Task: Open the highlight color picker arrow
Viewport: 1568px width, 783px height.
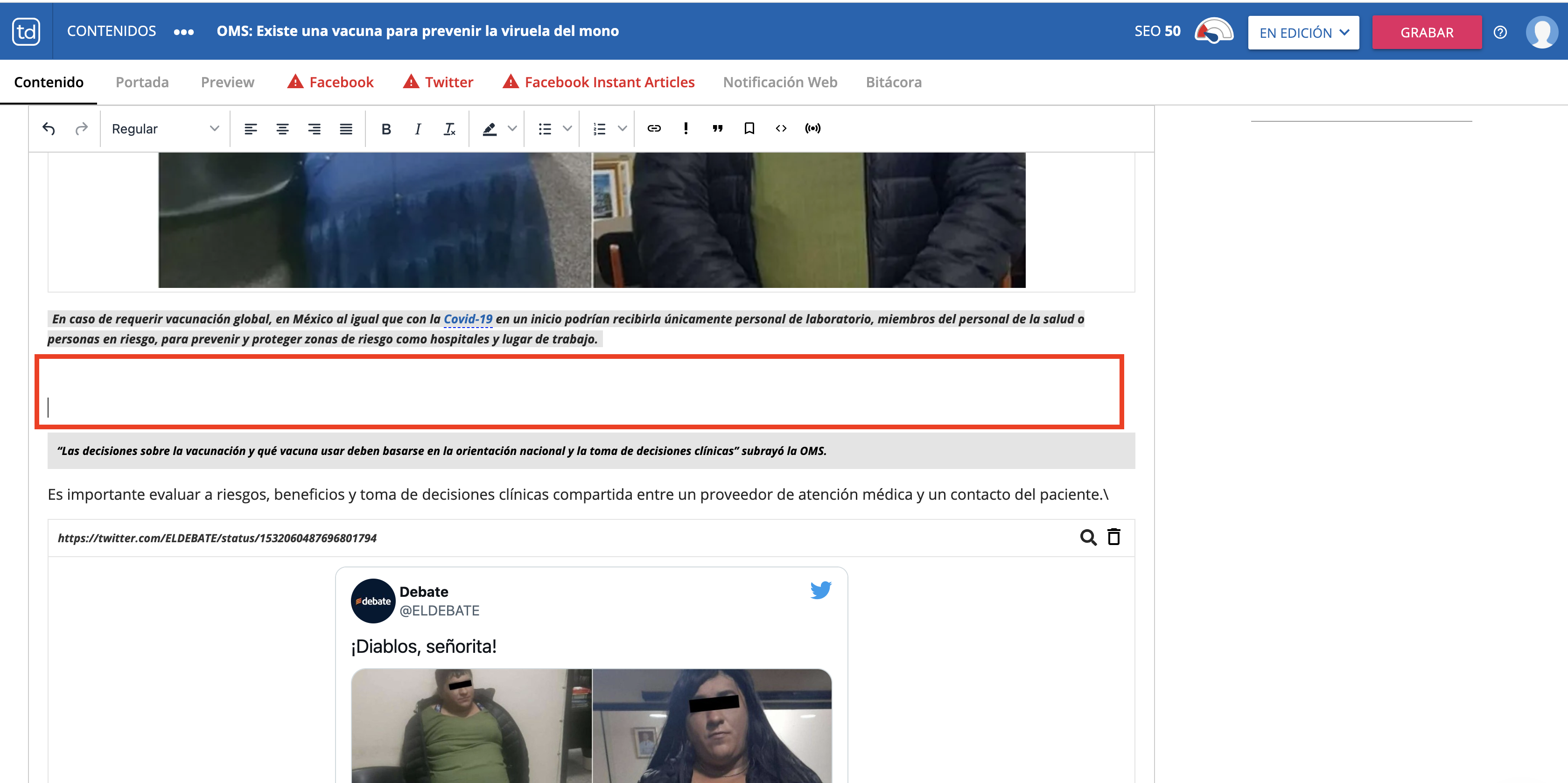Action: (x=512, y=128)
